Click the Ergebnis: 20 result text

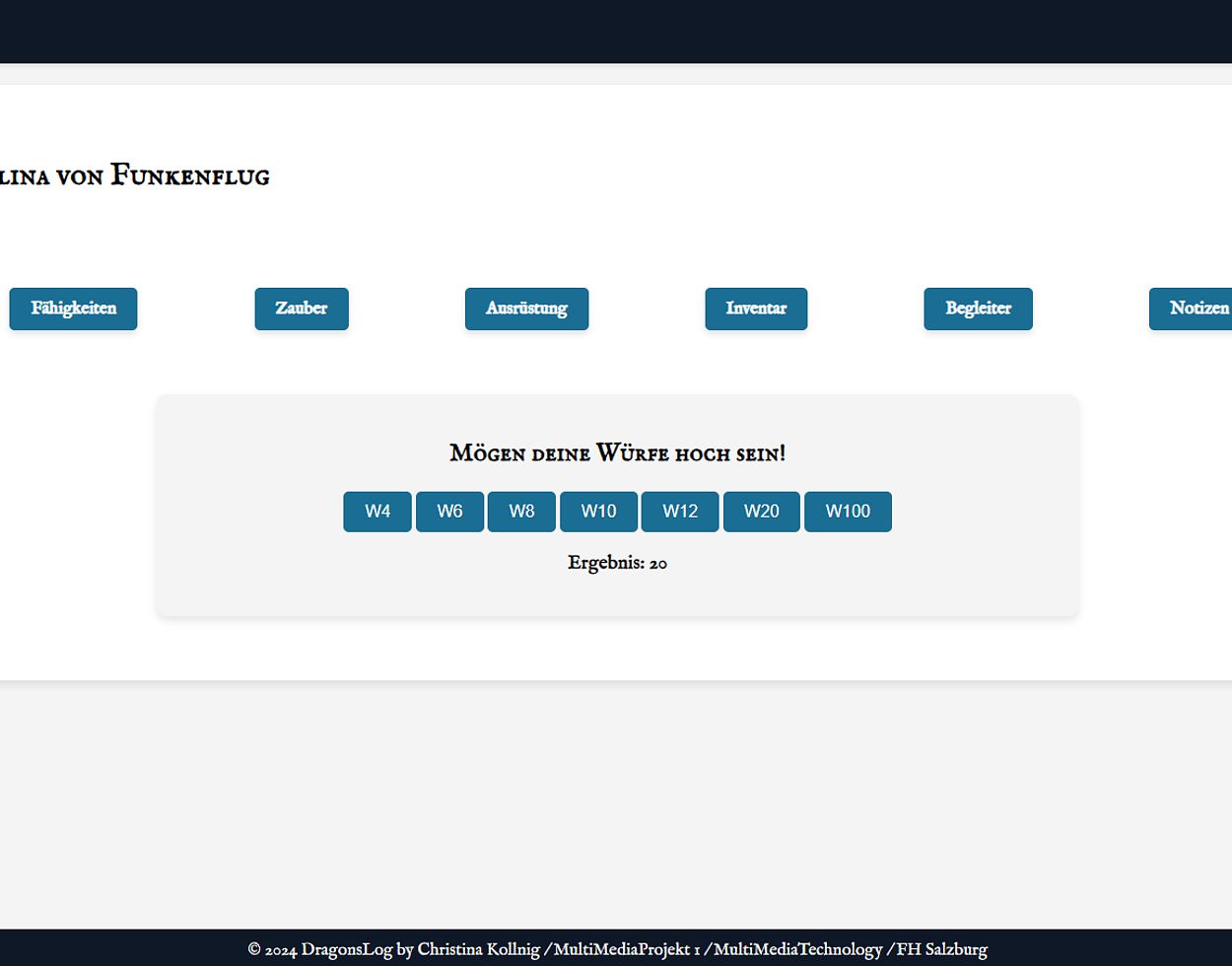(x=617, y=564)
